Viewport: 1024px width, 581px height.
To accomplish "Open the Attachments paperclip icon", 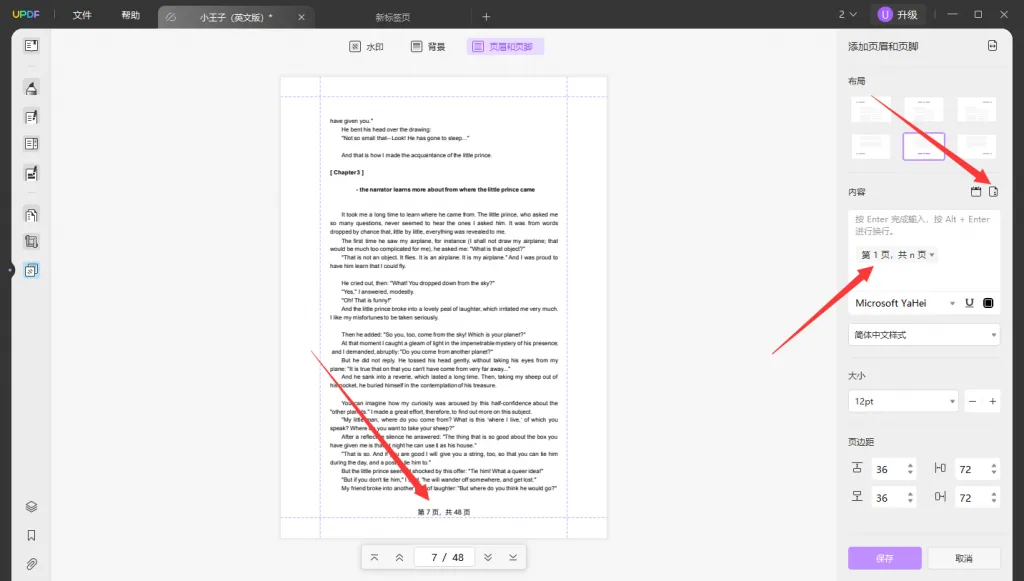I will 31,564.
